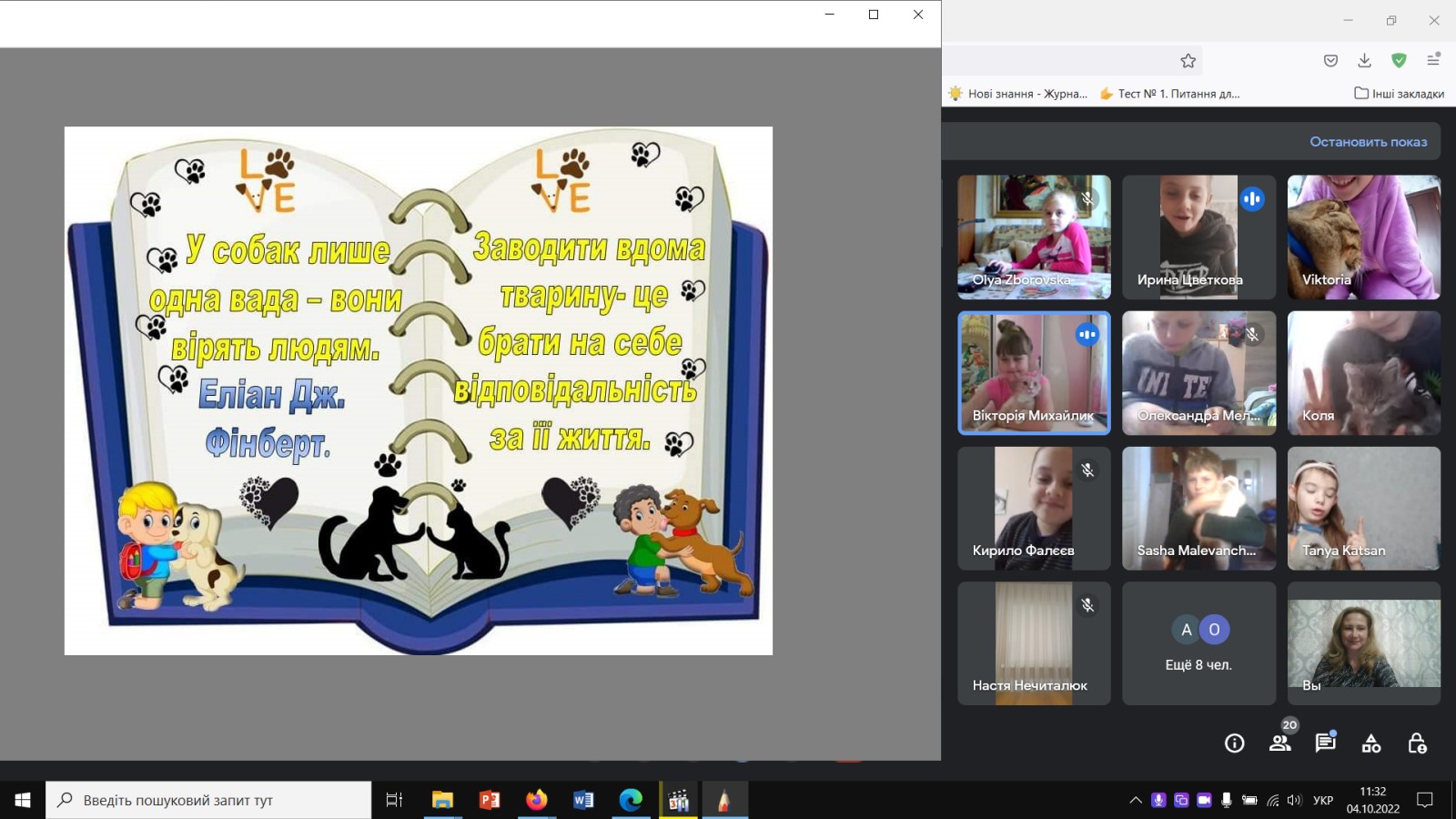The height and width of the screenshot is (819, 1456).
Task: Expand the 'Інші закладки' bookmarks folder
Action: tap(1399, 94)
